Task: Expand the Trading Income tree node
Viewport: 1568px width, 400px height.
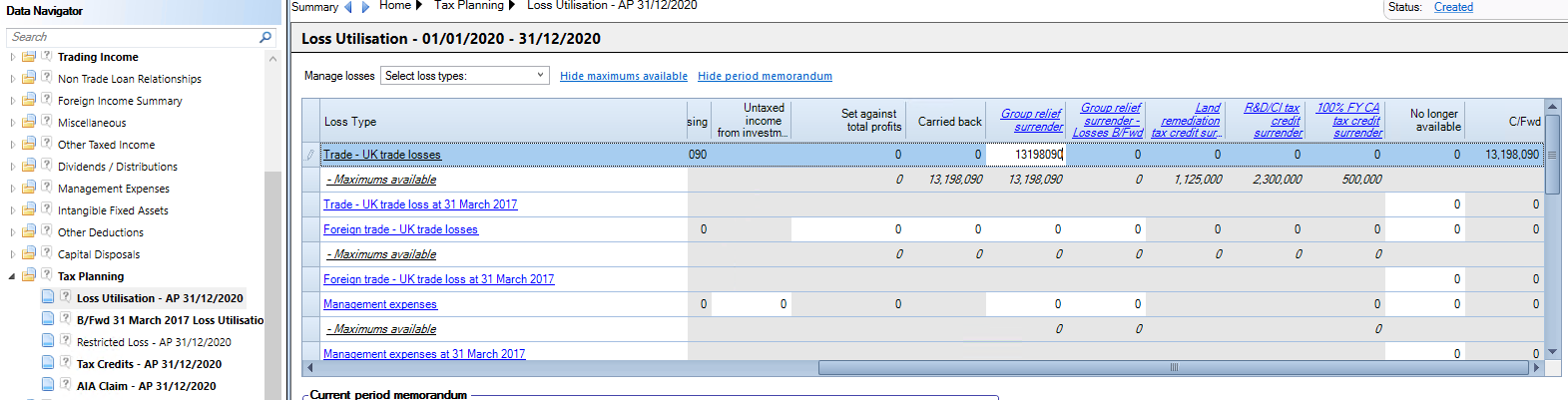Action: [12, 57]
